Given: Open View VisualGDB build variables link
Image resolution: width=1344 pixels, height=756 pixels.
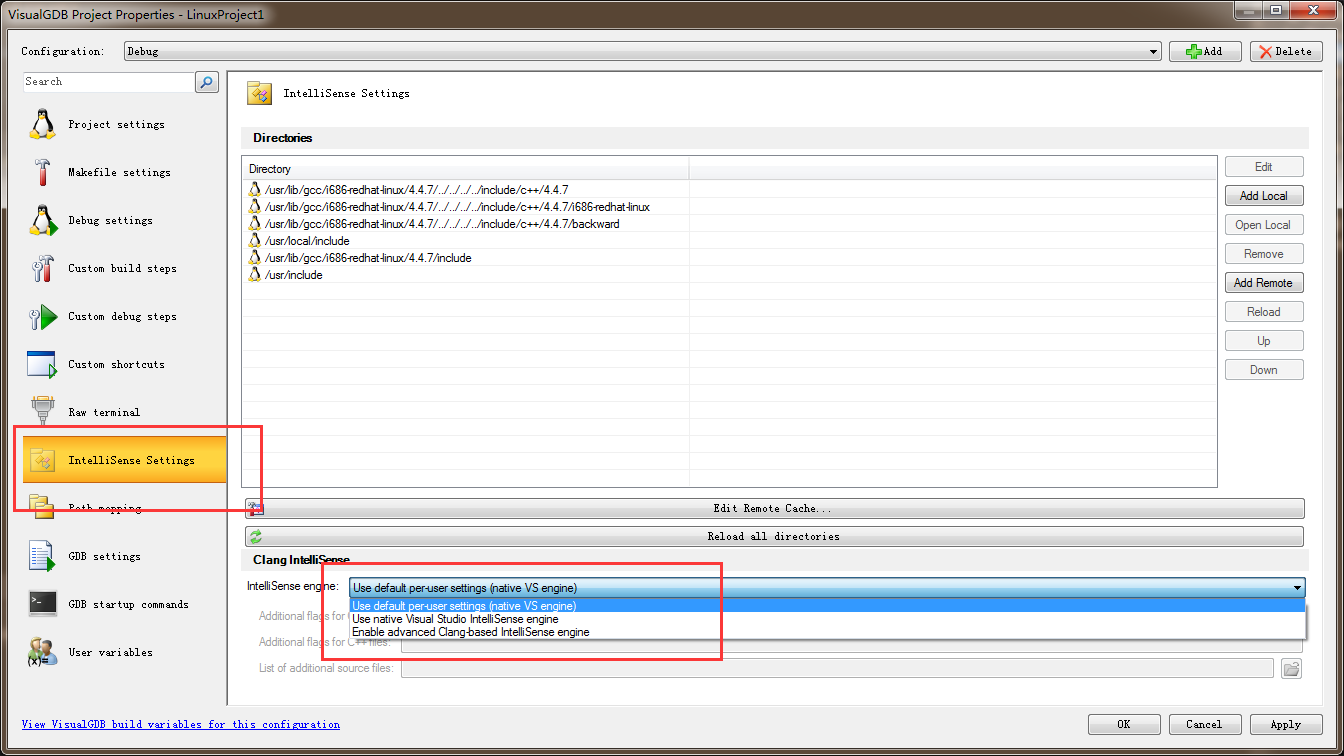Looking at the screenshot, I should click(x=181, y=724).
